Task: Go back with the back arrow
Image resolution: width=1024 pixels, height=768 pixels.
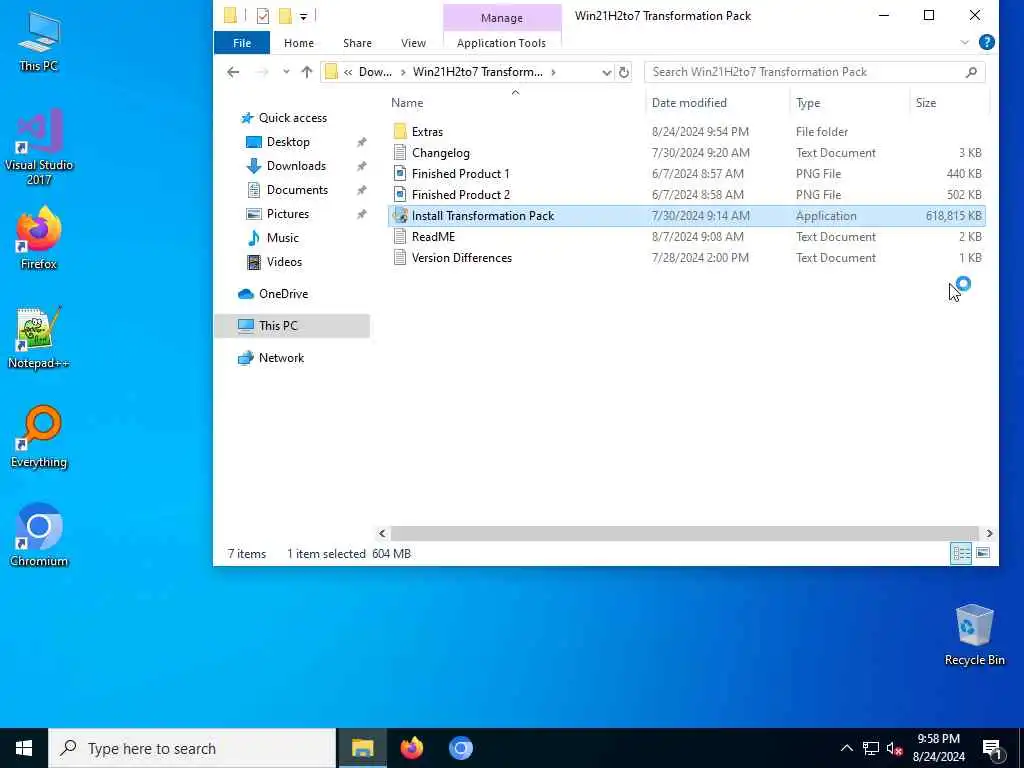Action: click(x=233, y=72)
